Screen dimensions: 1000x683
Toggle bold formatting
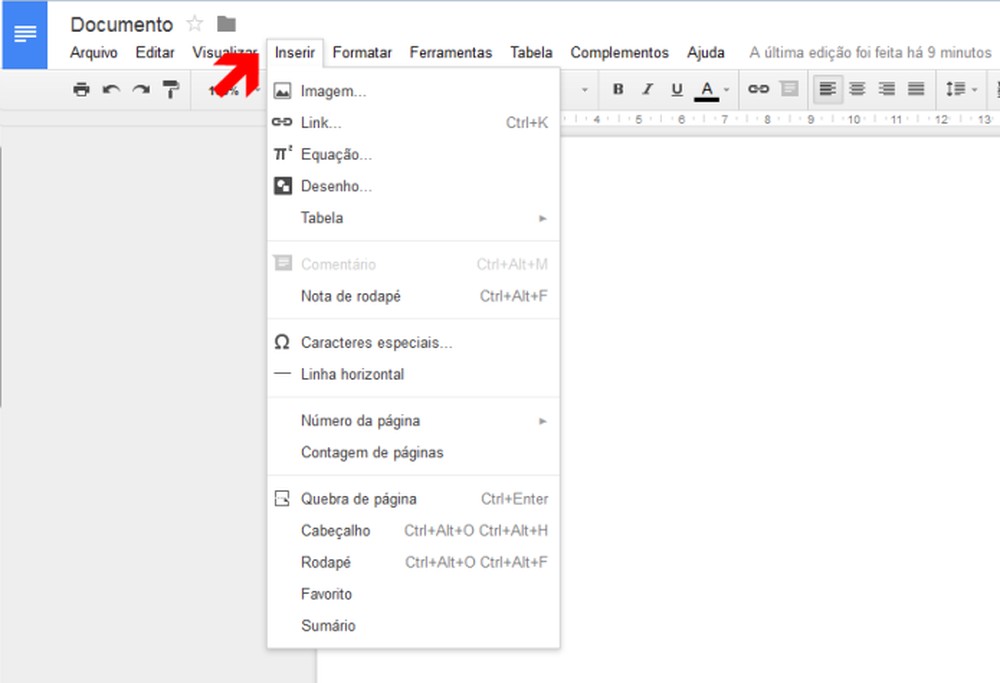617,89
